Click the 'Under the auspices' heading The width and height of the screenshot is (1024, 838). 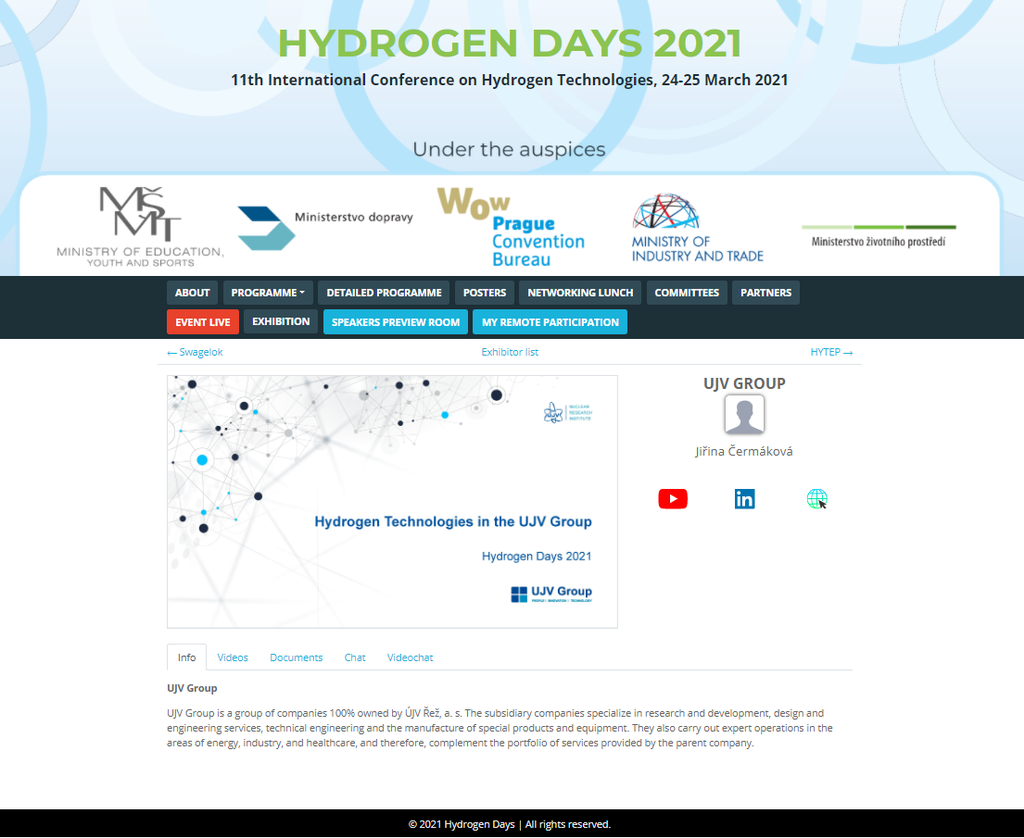(509, 150)
